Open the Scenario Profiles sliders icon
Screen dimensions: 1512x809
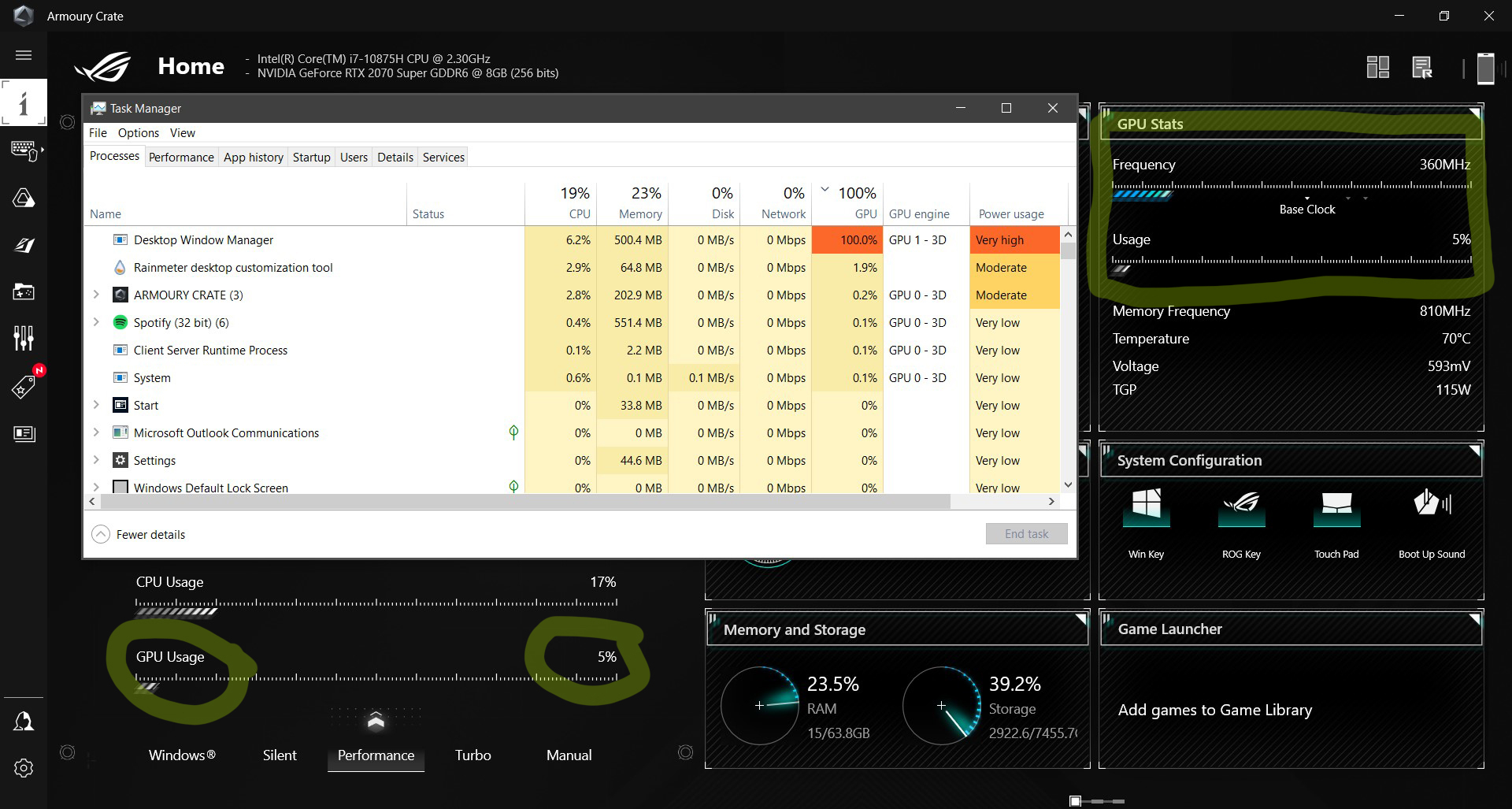point(24,337)
